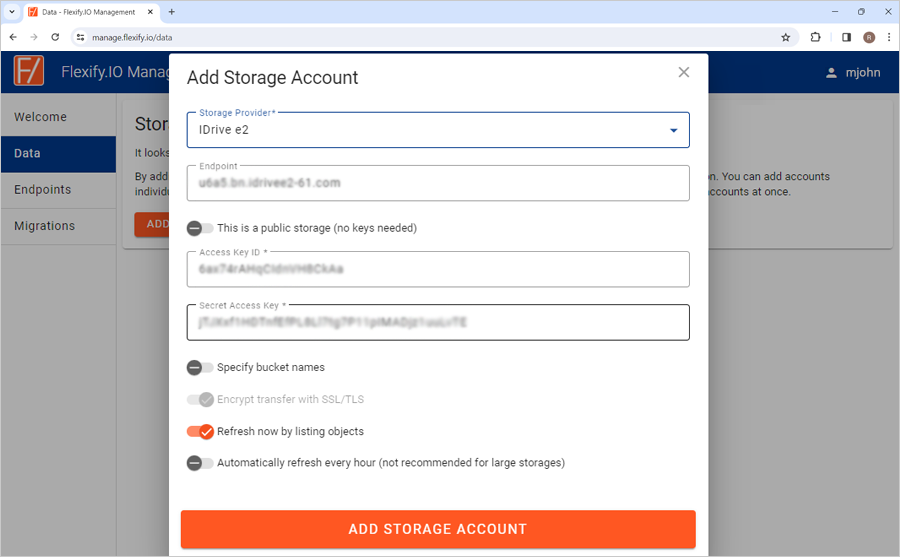Open the browser extensions puzzle icon
This screenshot has height=557, width=900.
tap(815, 37)
